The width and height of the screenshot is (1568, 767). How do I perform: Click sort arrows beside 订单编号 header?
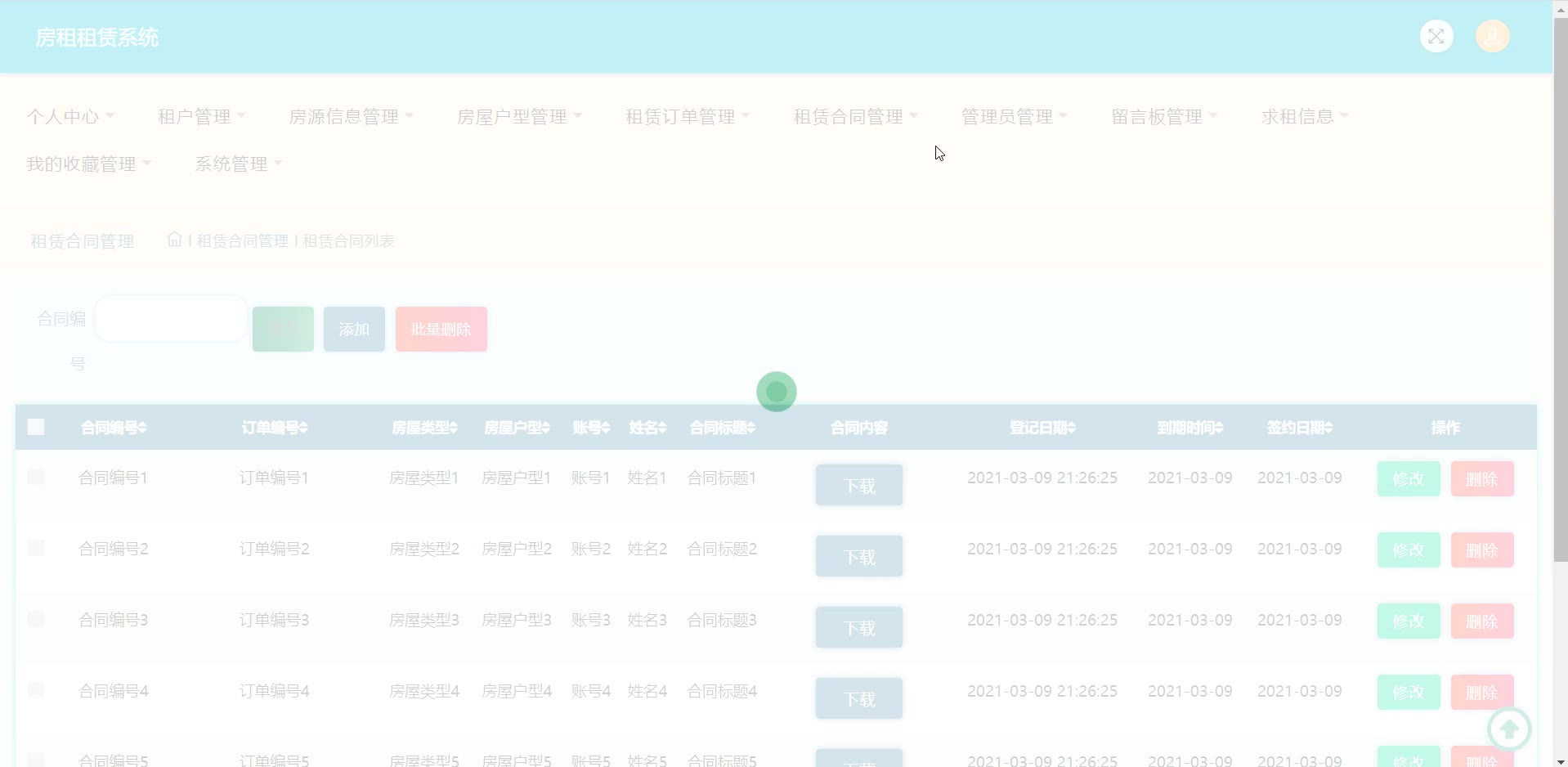click(x=303, y=428)
